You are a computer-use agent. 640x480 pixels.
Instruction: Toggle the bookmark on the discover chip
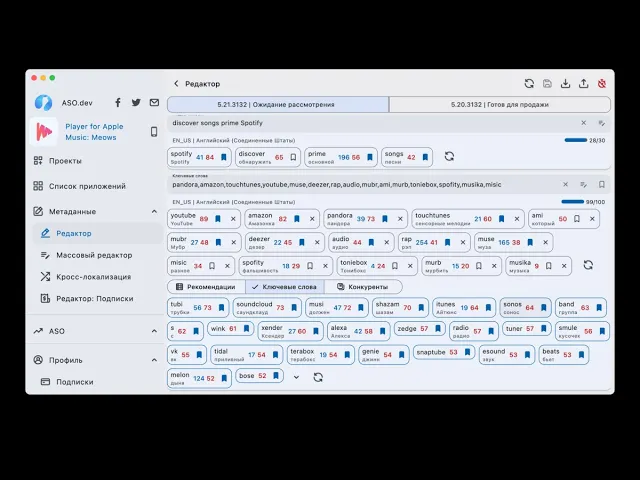(x=293, y=157)
